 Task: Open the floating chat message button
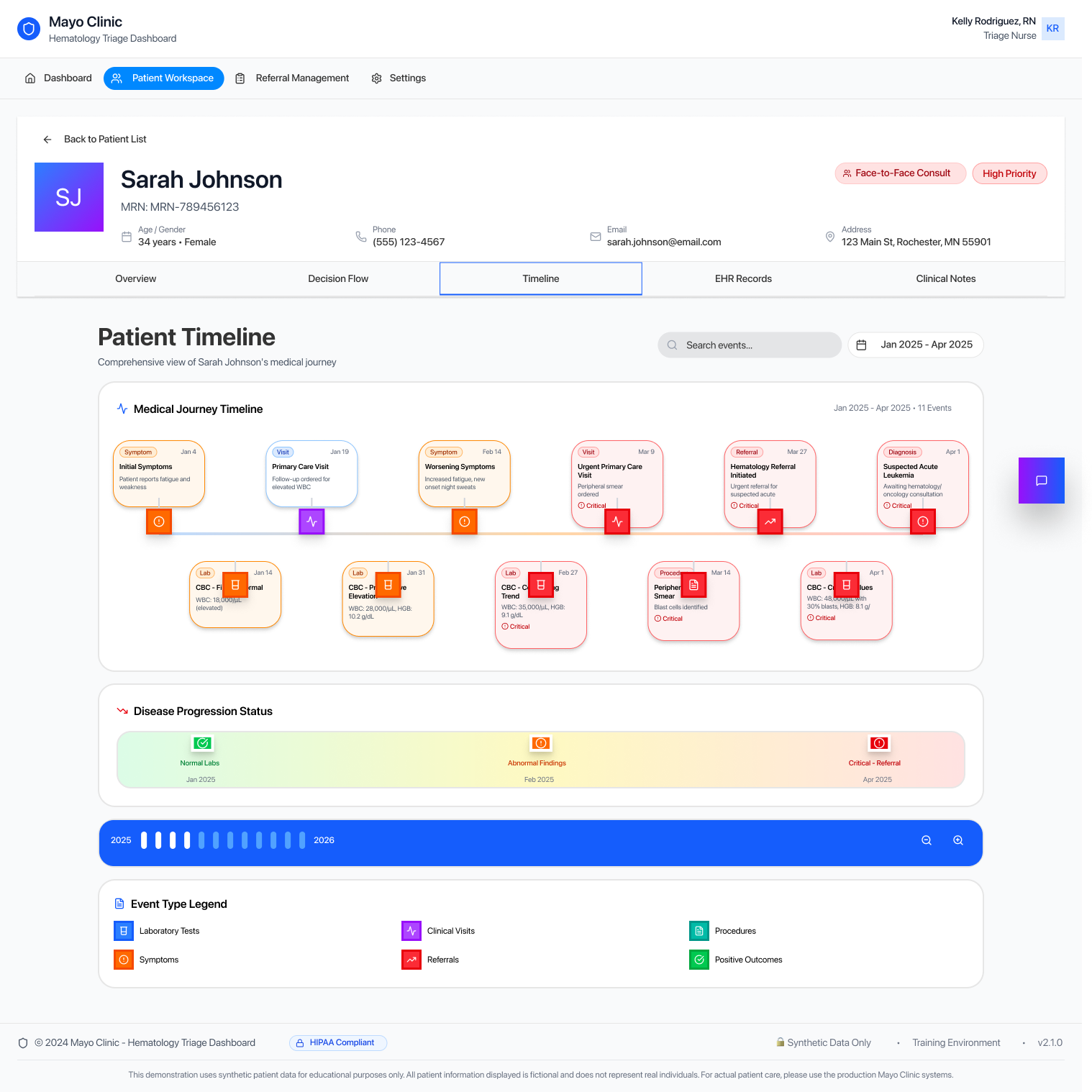coord(1041,481)
